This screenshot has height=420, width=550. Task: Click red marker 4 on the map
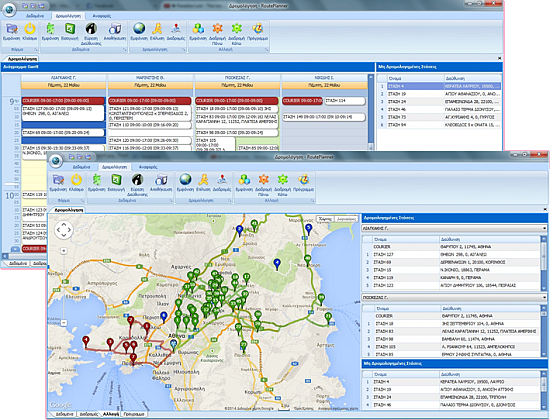pyautogui.click(x=86, y=342)
